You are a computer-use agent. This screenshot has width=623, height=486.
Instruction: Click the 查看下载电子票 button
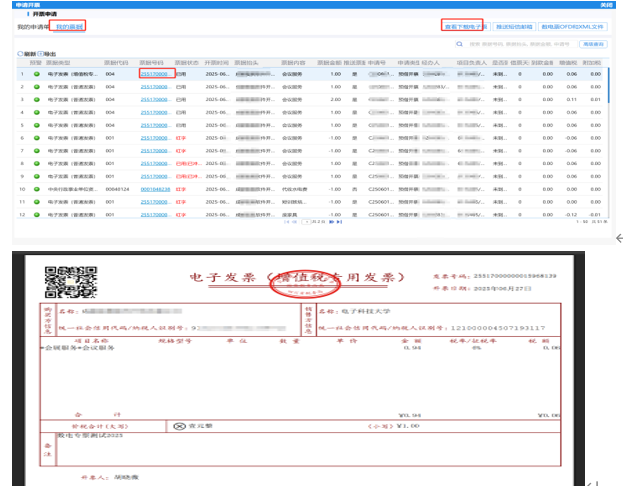click(465, 26)
